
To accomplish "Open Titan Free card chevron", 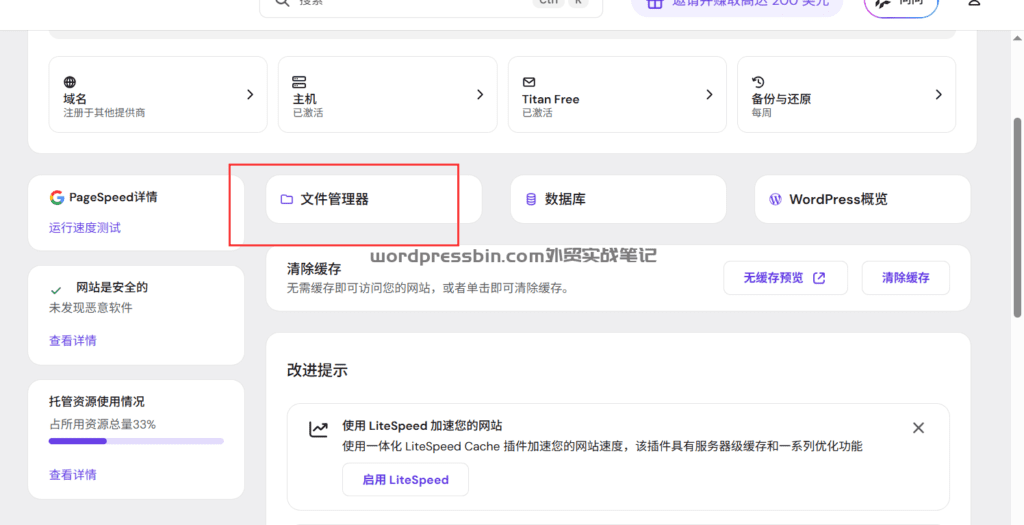I will point(709,95).
